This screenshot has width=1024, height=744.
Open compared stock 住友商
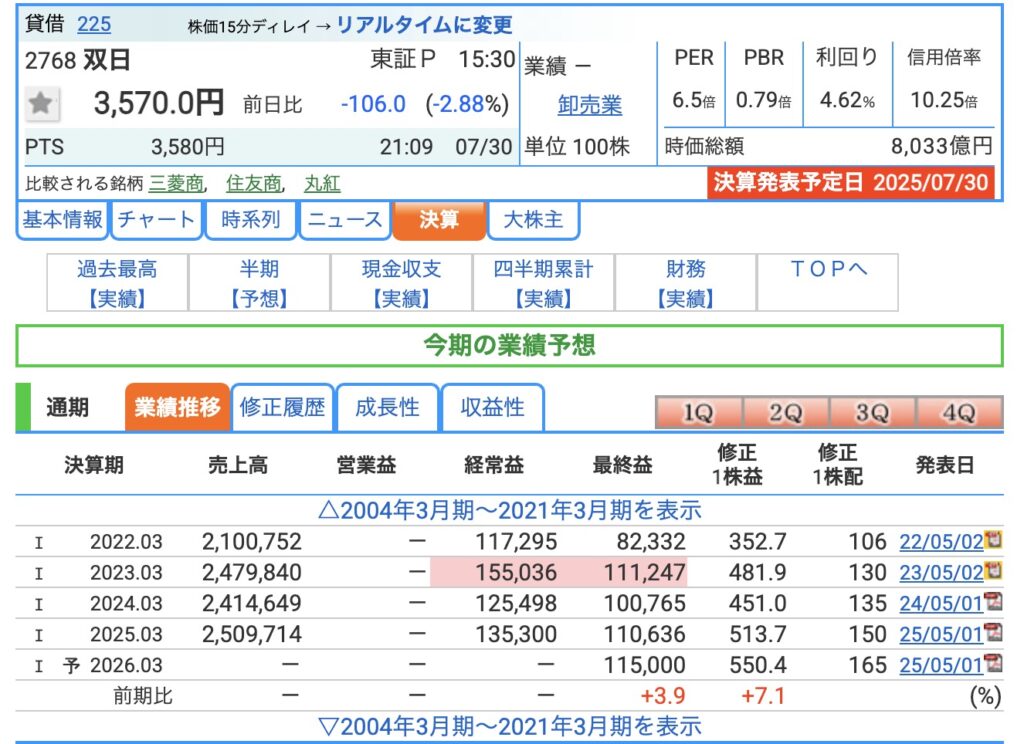pyautogui.click(x=253, y=184)
